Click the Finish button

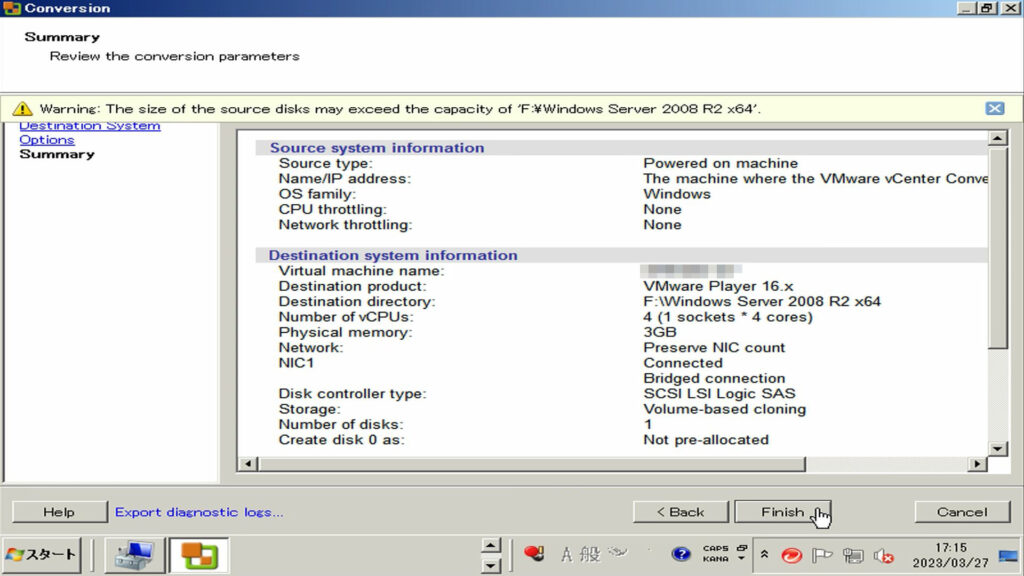pos(782,512)
